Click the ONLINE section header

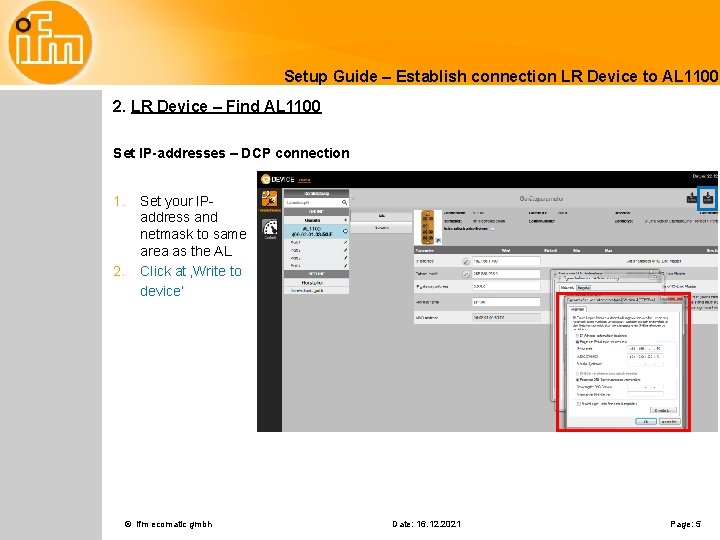[316, 212]
